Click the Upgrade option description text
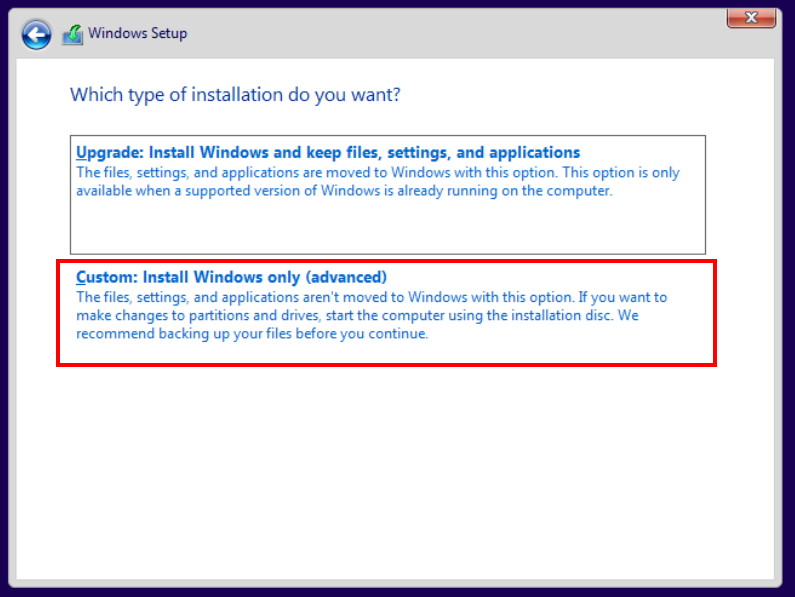Screen dimensions: 795x597 click(x=377, y=182)
